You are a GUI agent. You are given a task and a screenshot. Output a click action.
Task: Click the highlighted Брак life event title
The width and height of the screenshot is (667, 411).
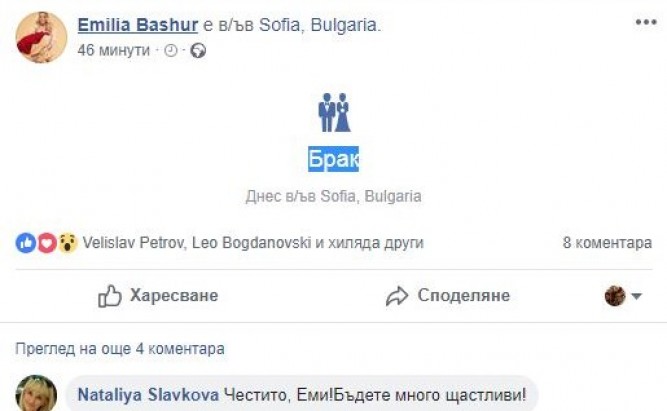[x=333, y=159]
